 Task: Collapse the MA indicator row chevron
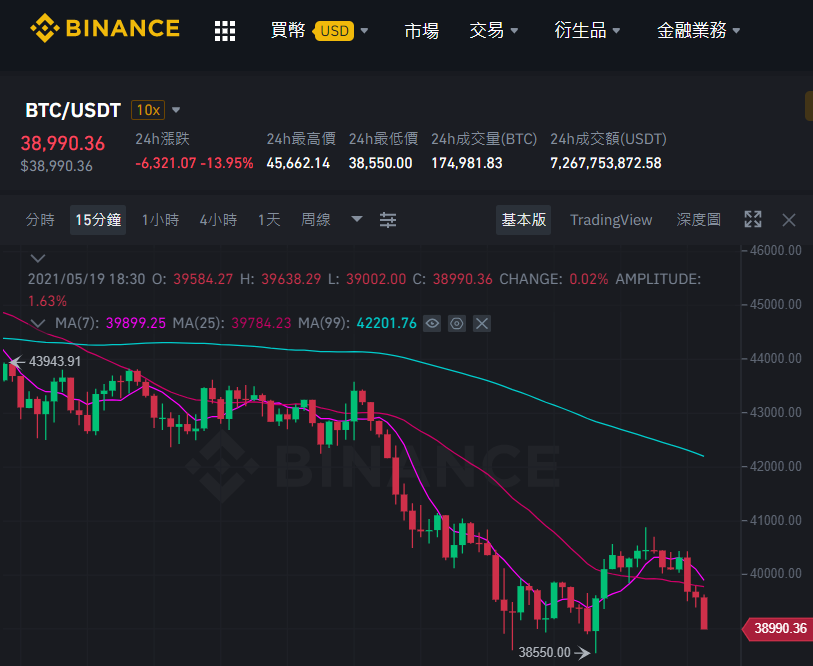[38, 324]
